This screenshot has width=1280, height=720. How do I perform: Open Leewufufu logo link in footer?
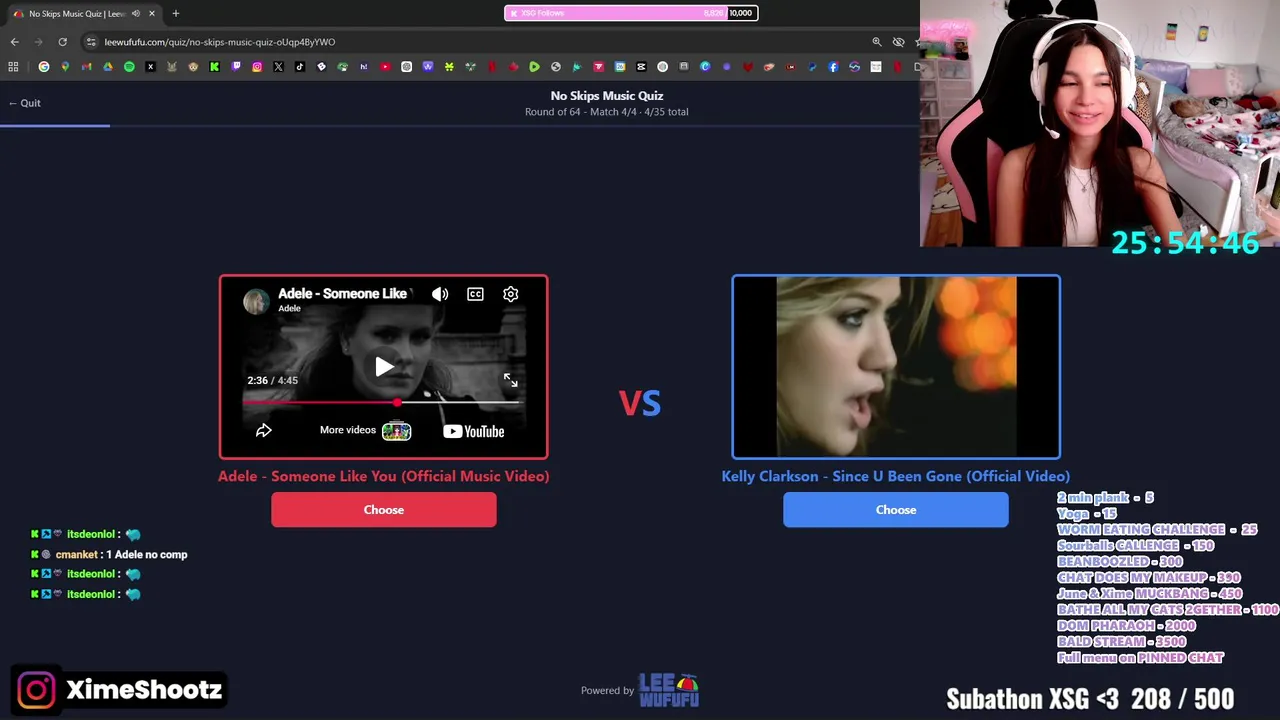tap(669, 690)
